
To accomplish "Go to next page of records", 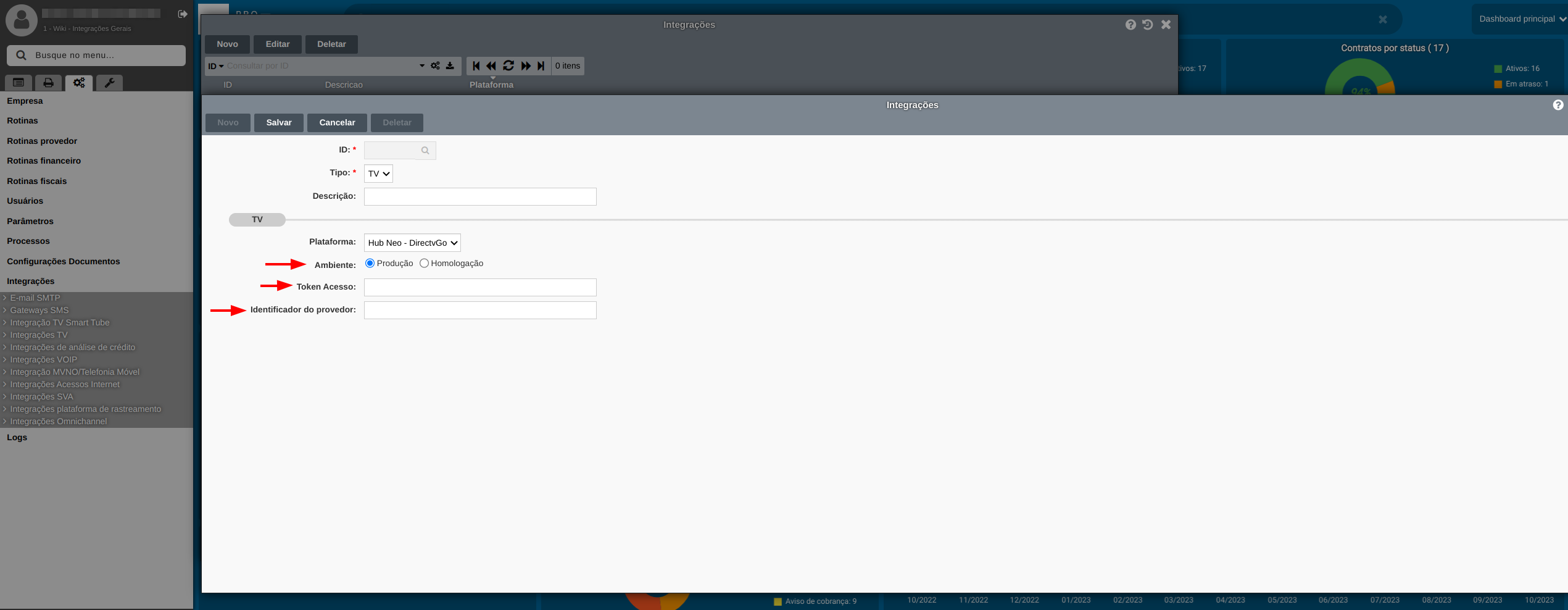I will pos(526,65).
